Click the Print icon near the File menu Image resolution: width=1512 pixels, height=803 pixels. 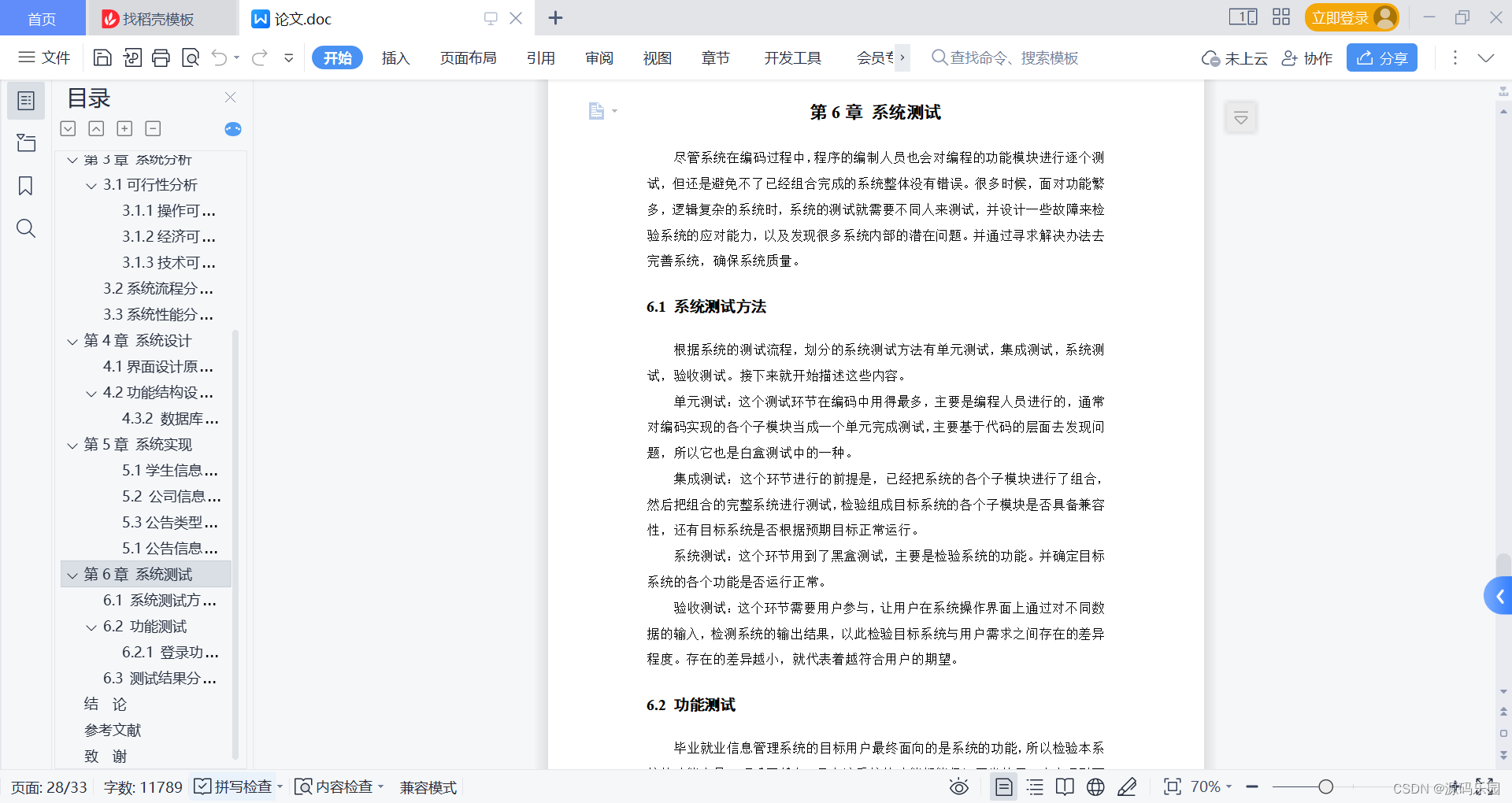point(161,57)
